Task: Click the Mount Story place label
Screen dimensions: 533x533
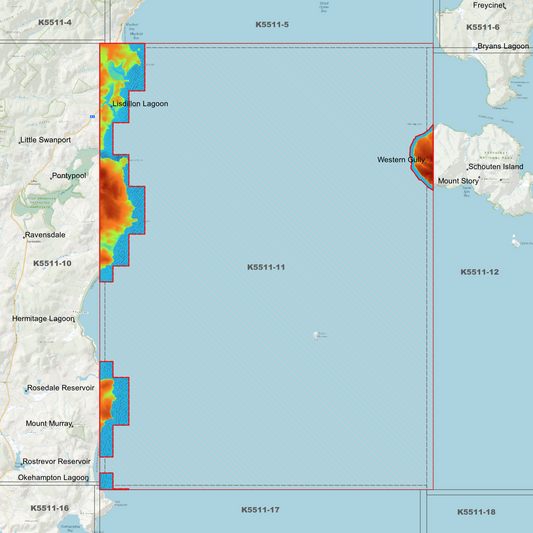Action: pos(458,181)
